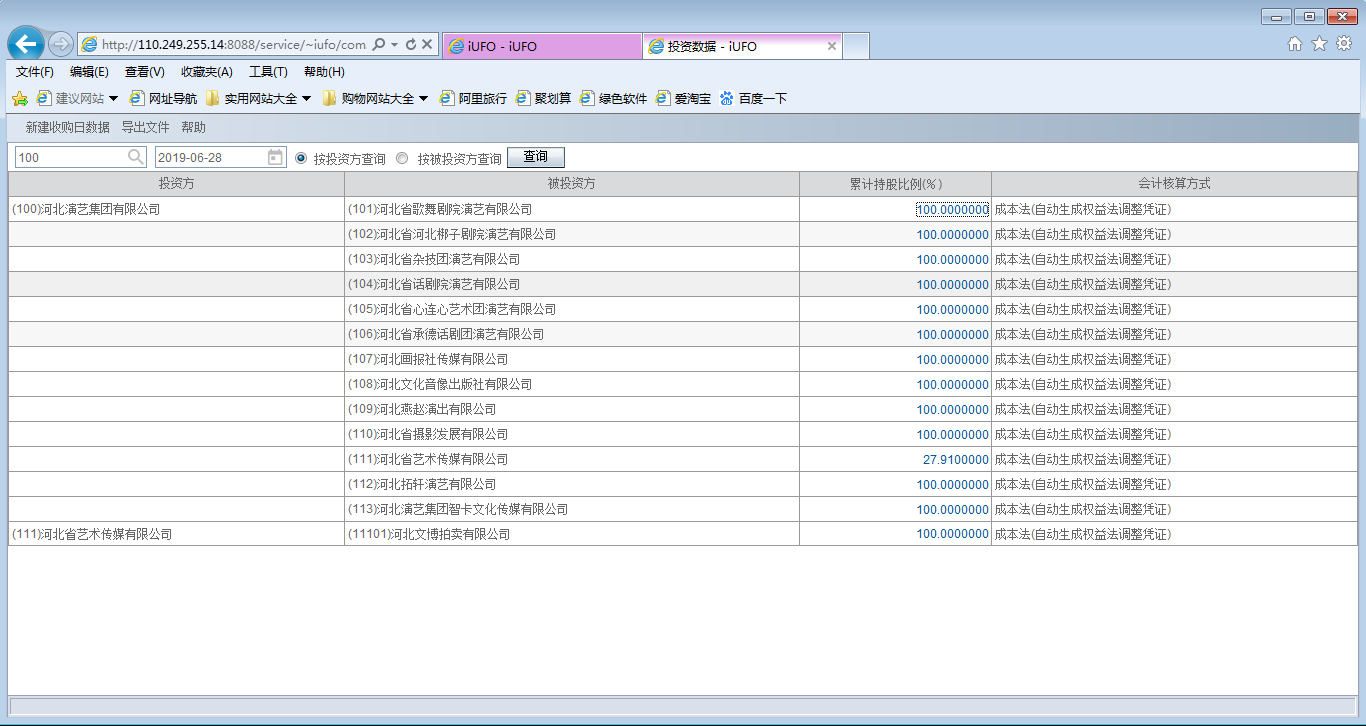
Task: Click the browser home icon
Action: pos(1295,43)
